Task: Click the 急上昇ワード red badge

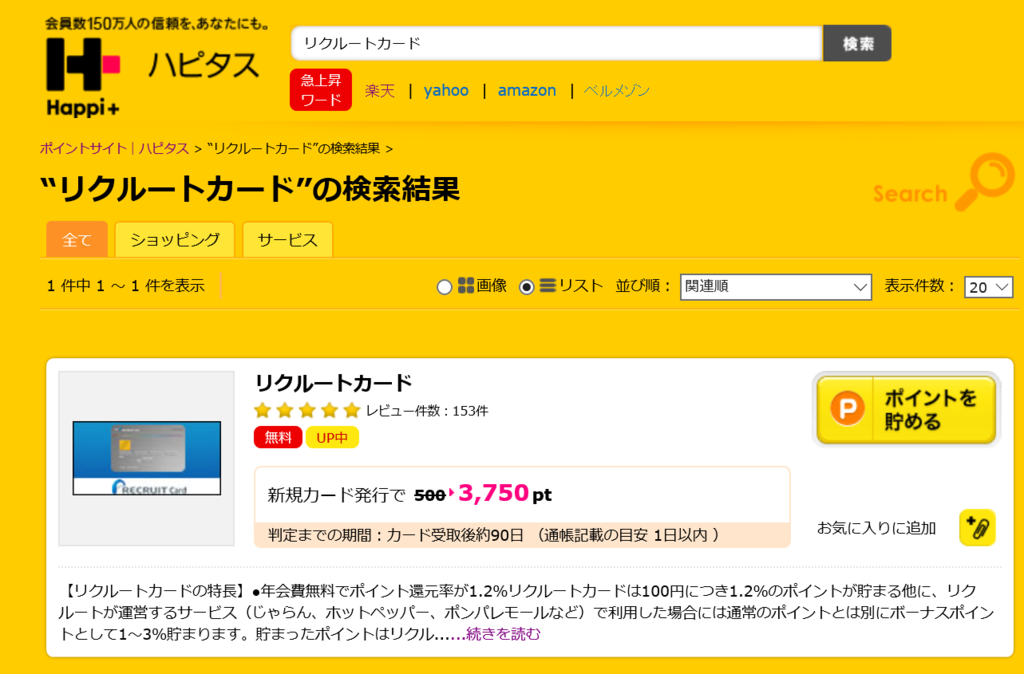Action: [321, 89]
